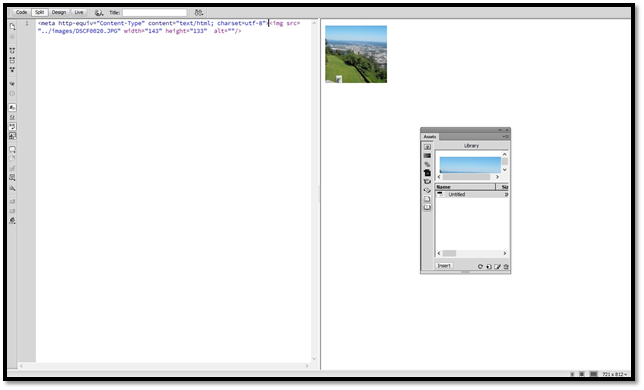Toggle Line Numbers in the coding toolbar
Viewport: 644px width, 390px height.
[x=12, y=108]
